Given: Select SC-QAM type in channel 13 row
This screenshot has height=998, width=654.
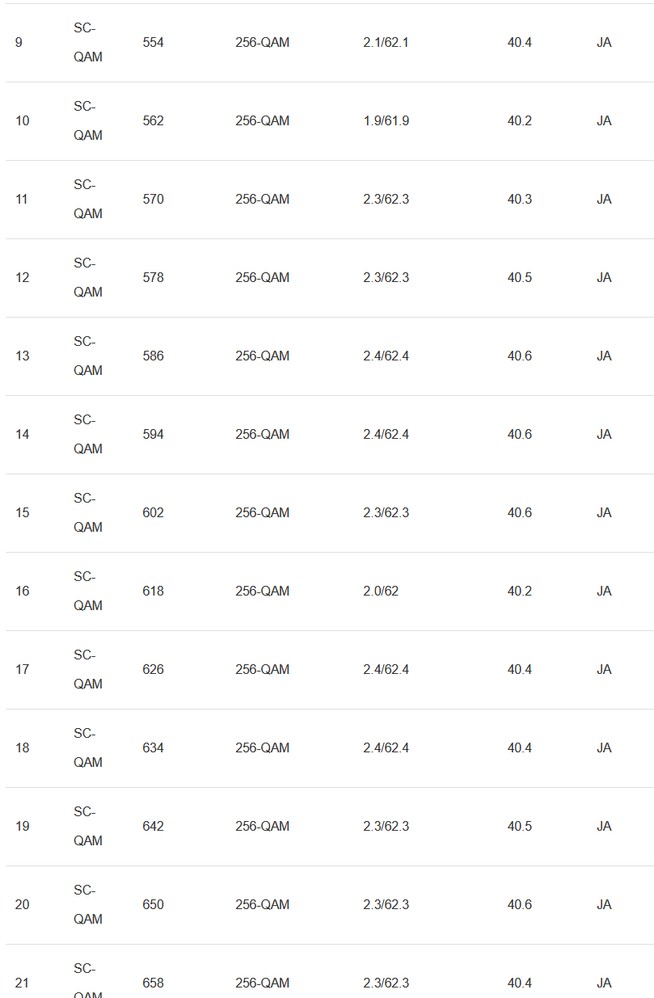Looking at the screenshot, I should [x=87, y=356].
